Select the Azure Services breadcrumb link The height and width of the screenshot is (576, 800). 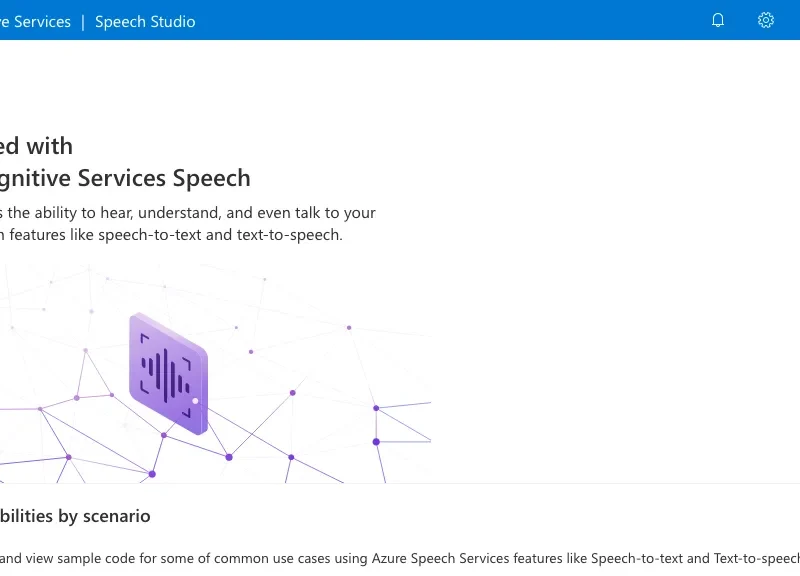(x=35, y=20)
